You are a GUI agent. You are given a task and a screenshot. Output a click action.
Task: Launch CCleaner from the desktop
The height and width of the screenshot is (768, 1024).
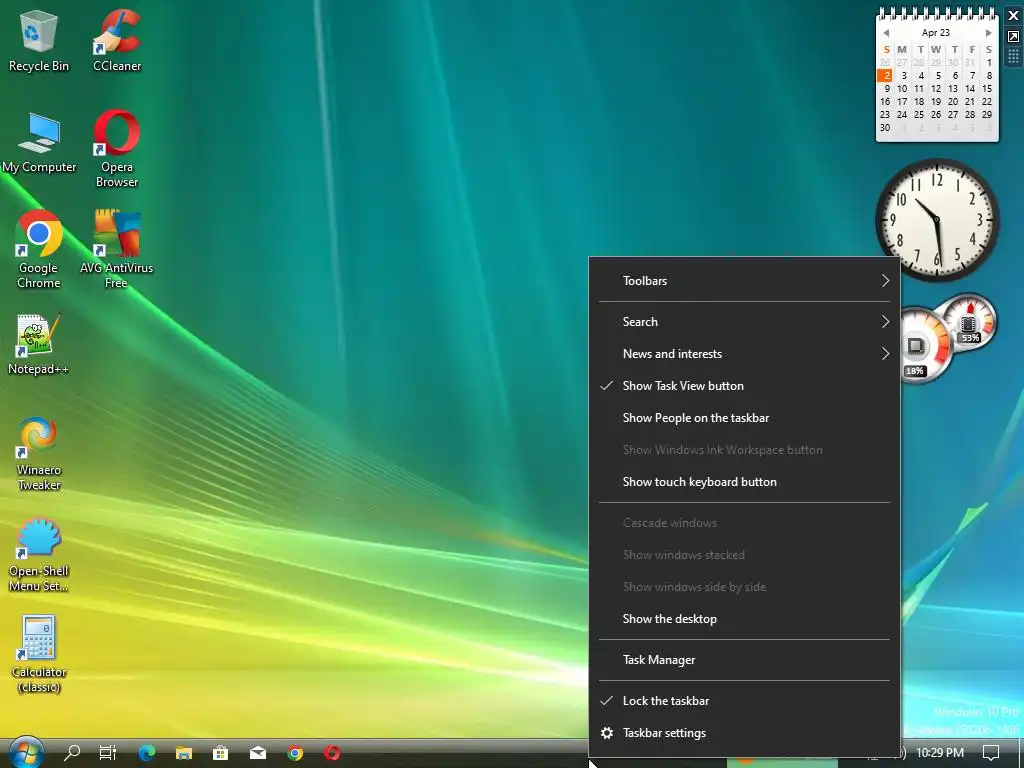tap(117, 40)
